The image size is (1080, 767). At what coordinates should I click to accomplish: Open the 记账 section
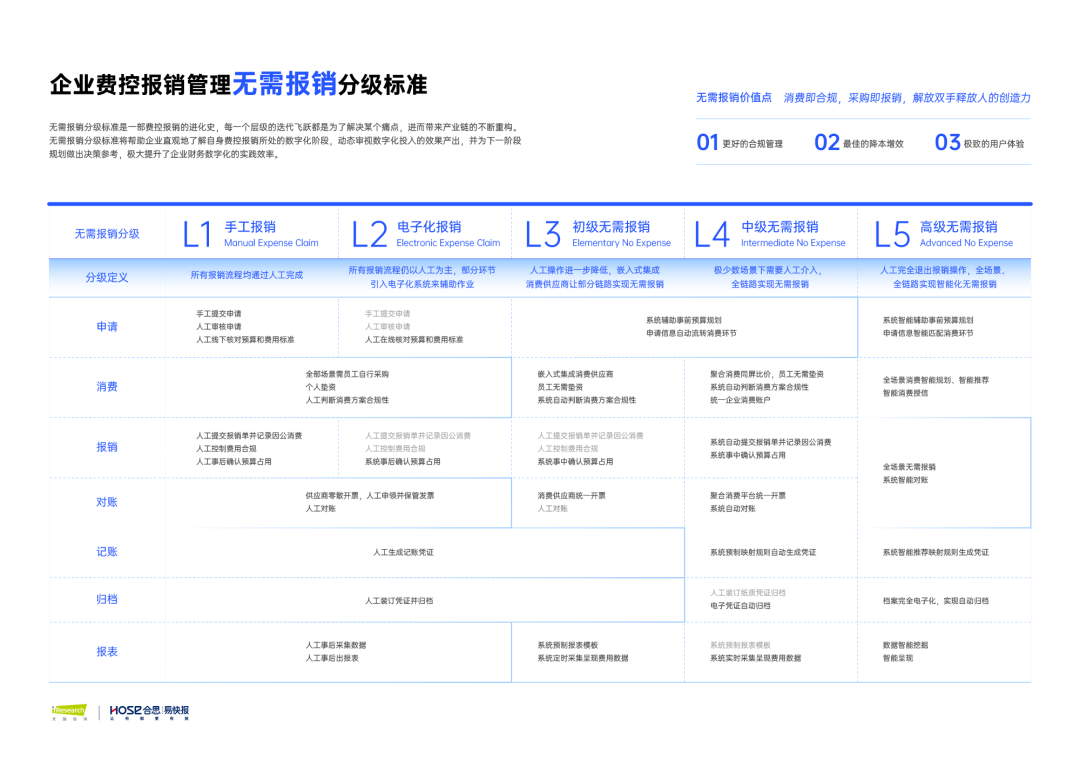pos(105,550)
